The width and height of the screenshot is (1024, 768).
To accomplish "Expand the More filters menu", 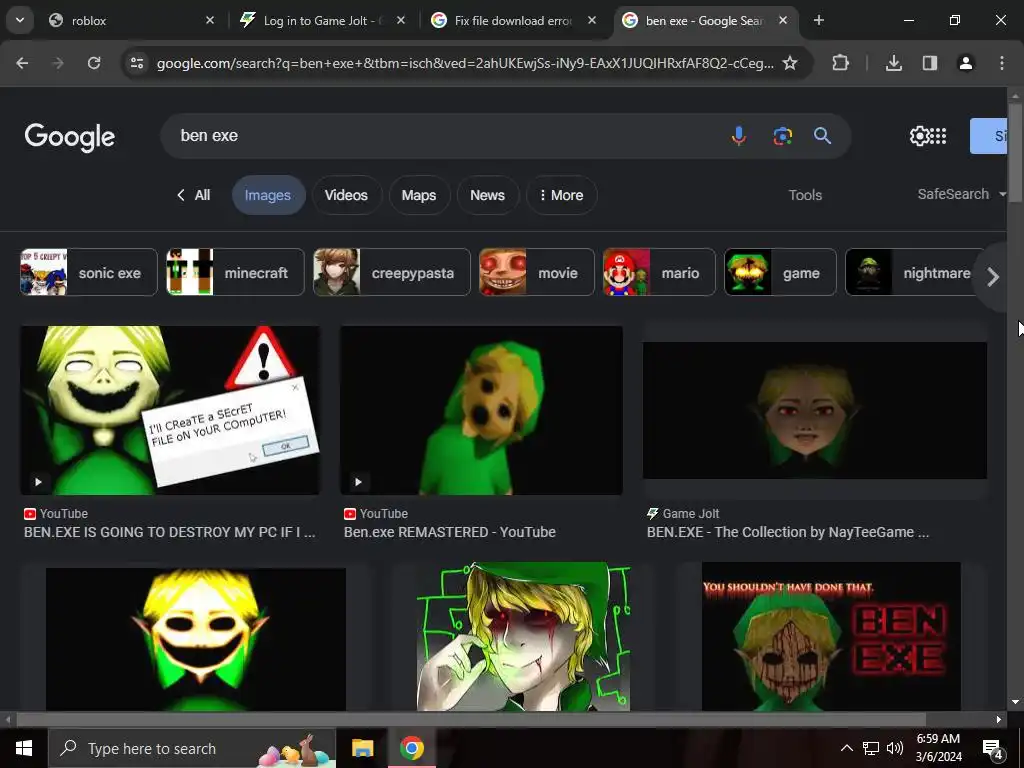I will point(561,195).
